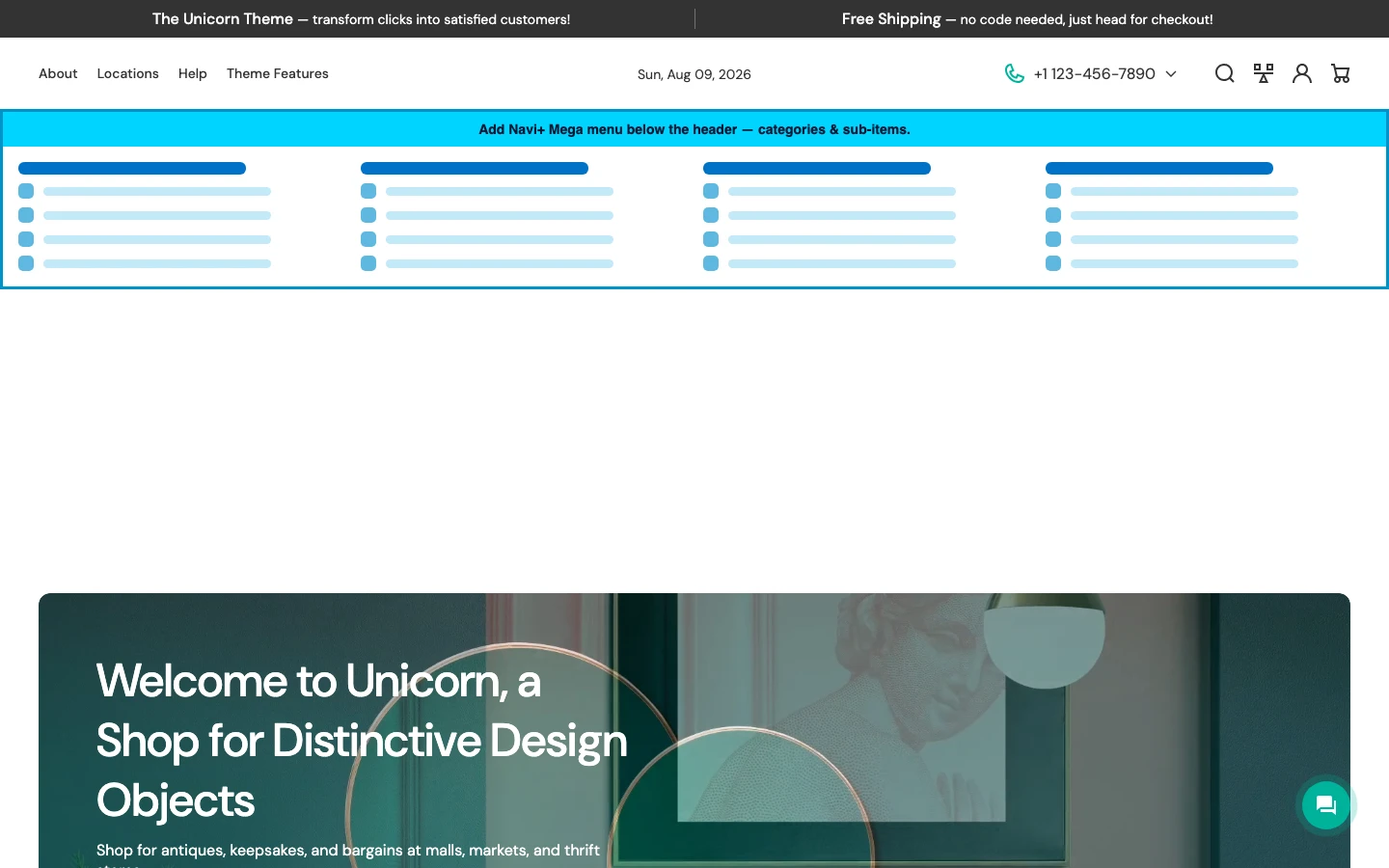This screenshot has width=1389, height=868.
Task: Open the Help menu item
Action: [x=192, y=73]
